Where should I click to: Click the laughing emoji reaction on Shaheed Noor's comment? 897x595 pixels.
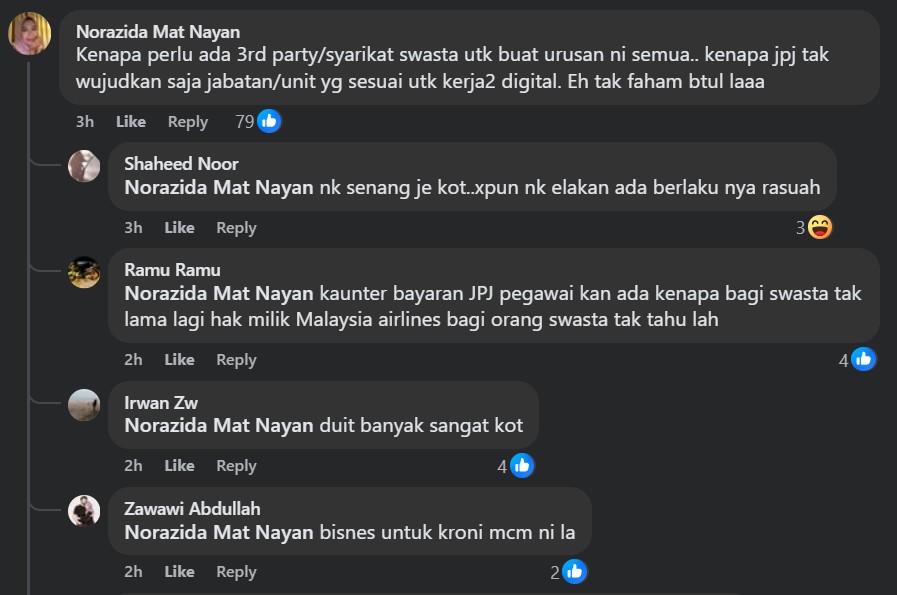[x=820, y=227]
